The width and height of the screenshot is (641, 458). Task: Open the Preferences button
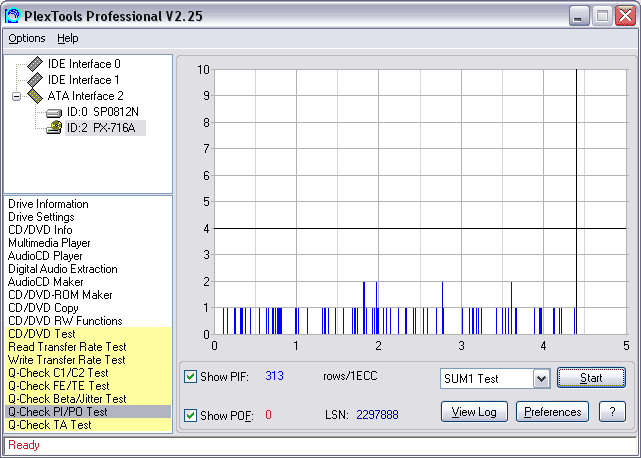click(x=552, y=412)
